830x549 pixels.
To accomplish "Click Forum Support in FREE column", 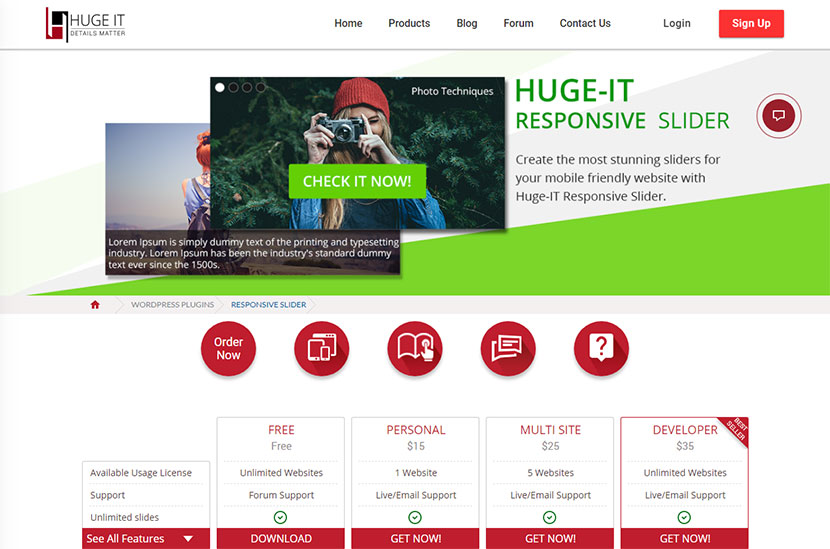I will coord(281,495).
